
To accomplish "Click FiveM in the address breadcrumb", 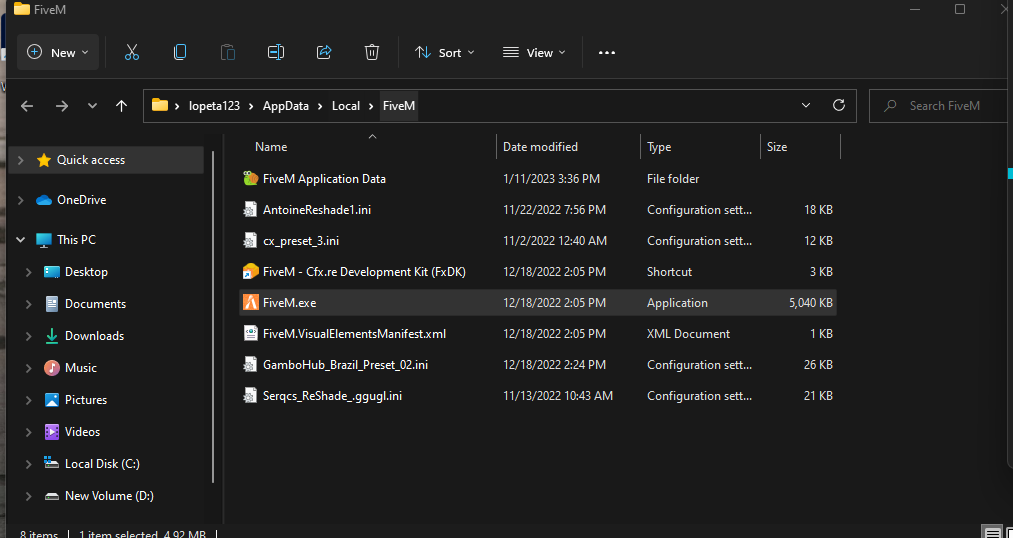I will 399,106.
